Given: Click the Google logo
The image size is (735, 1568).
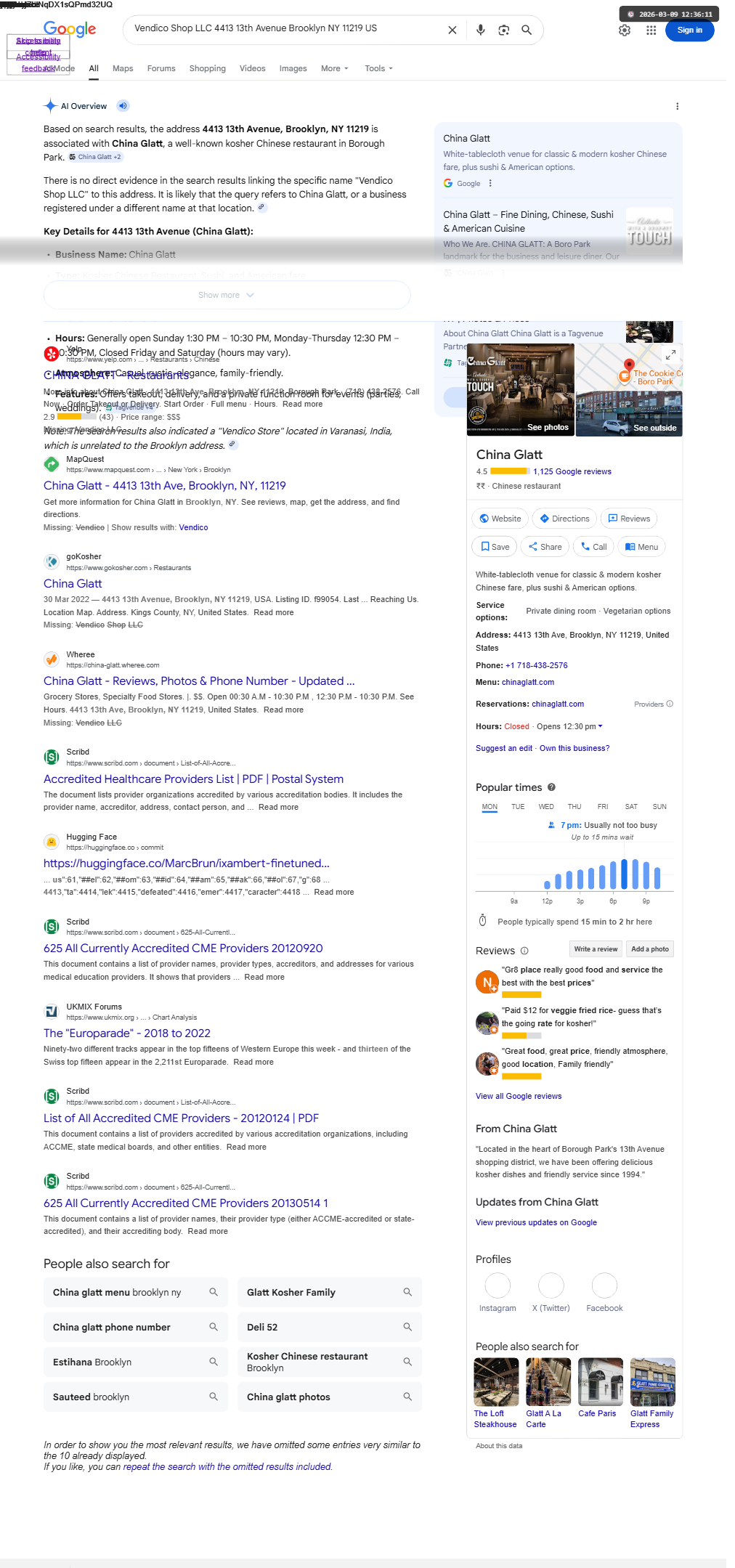Looking at the screenshot, I should [70, 29].
